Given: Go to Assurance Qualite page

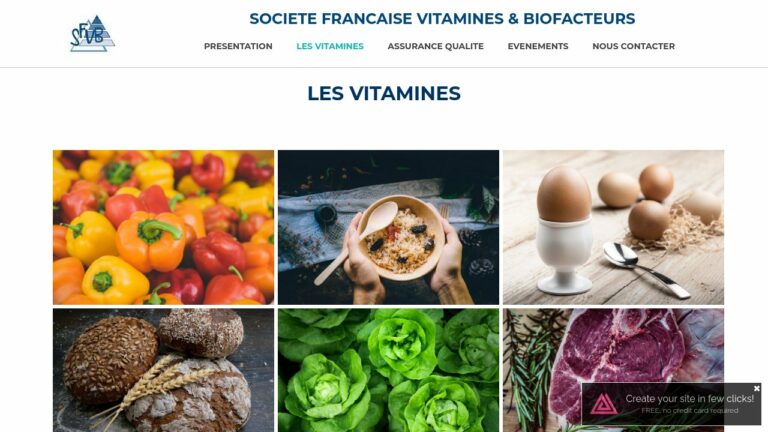Looking at the screenshot, I should 435,46.
